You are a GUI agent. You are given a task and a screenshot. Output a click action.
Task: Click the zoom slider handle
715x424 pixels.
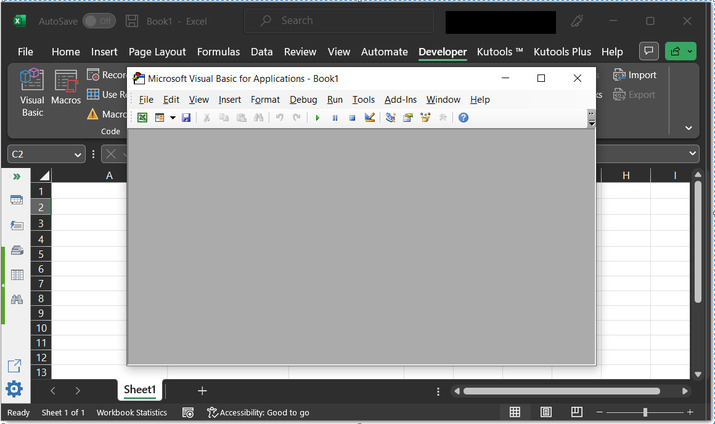point(645,412)
